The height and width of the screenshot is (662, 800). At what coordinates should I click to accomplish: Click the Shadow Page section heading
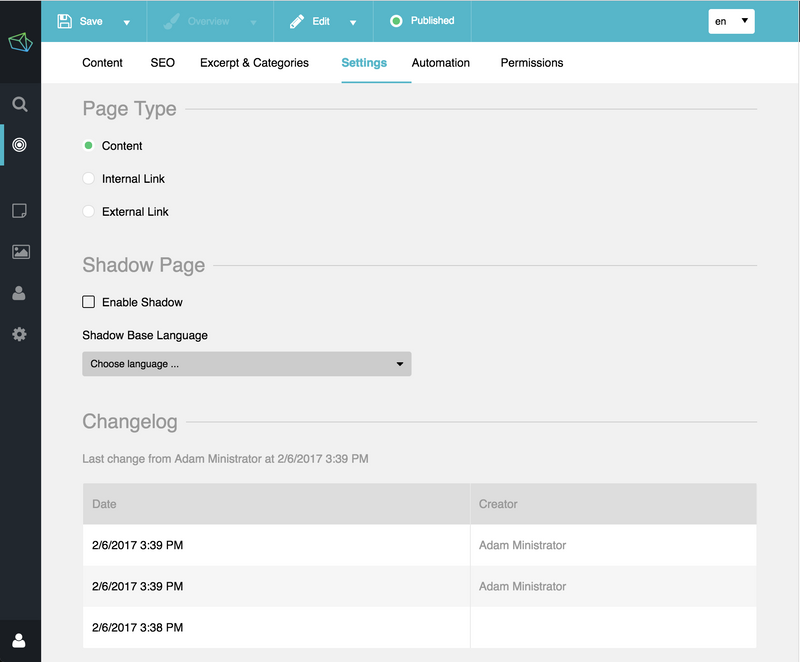tap(144, 265)
